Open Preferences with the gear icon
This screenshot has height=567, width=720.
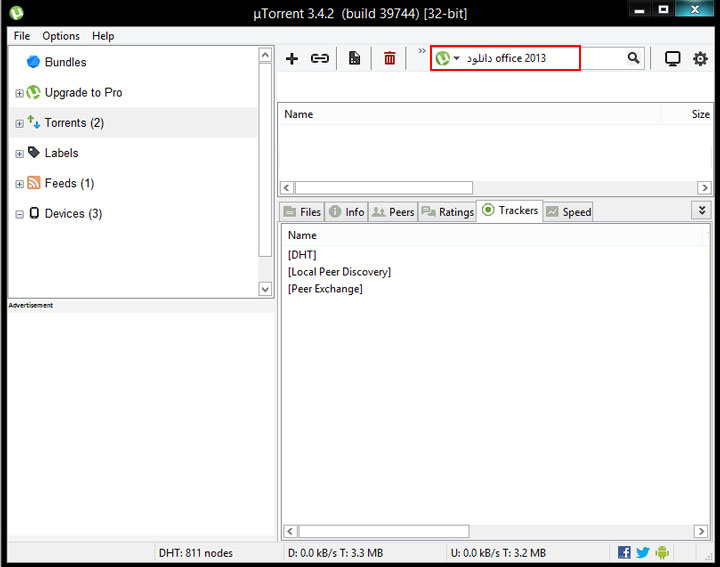tap(700, 59)
